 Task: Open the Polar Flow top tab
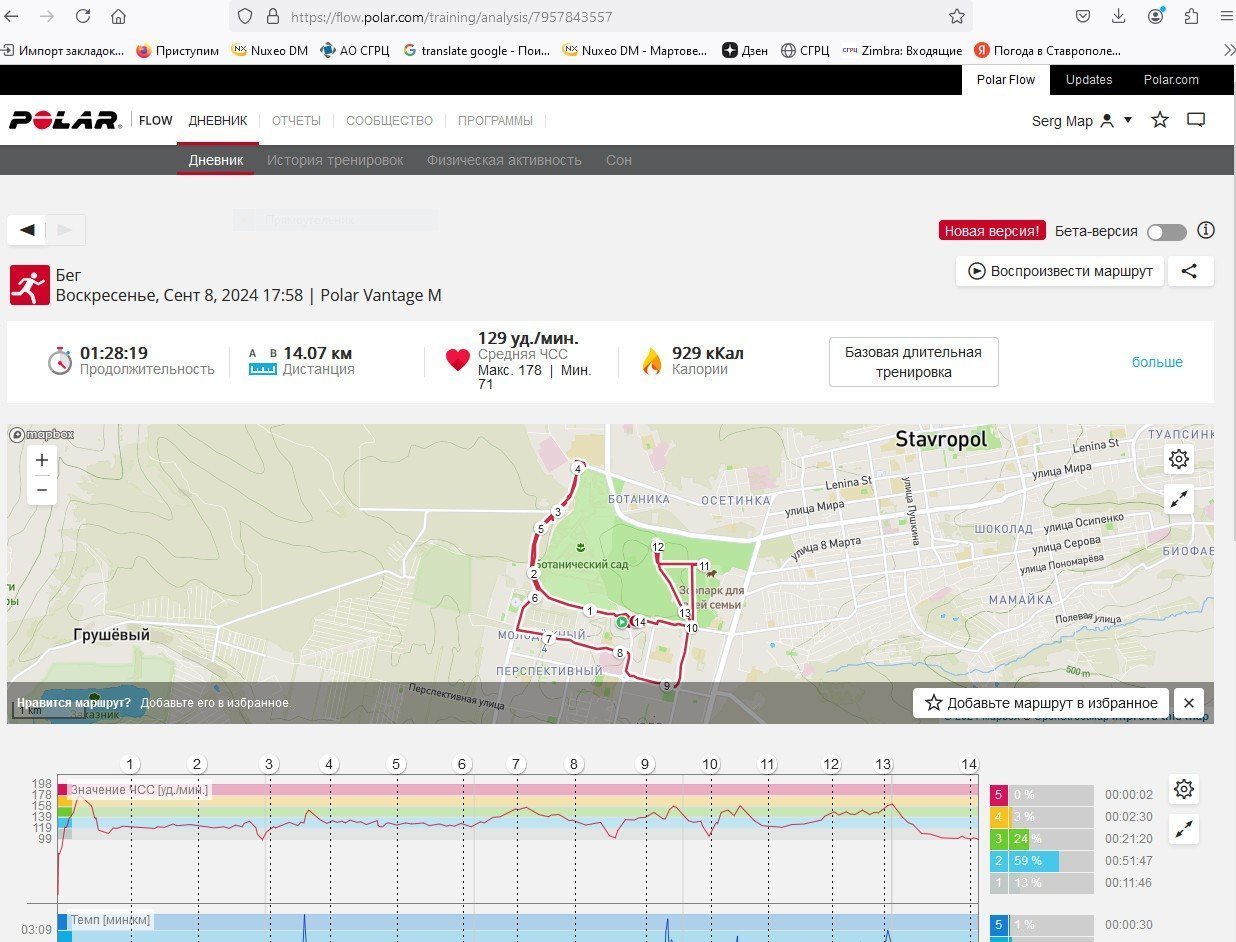(x=1006, y=80)
